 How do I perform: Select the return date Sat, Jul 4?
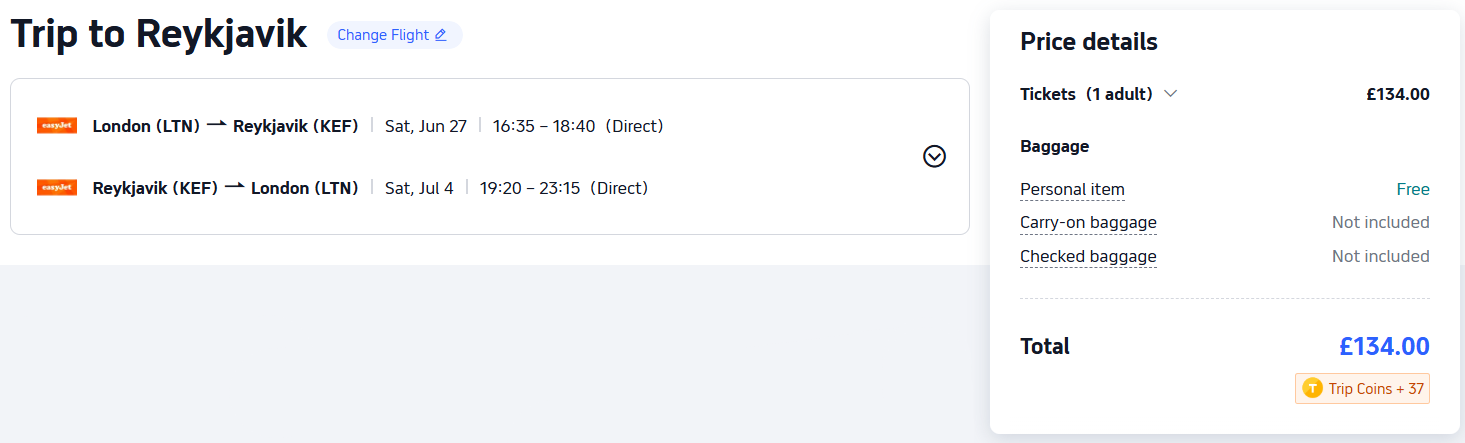(419, 188)
